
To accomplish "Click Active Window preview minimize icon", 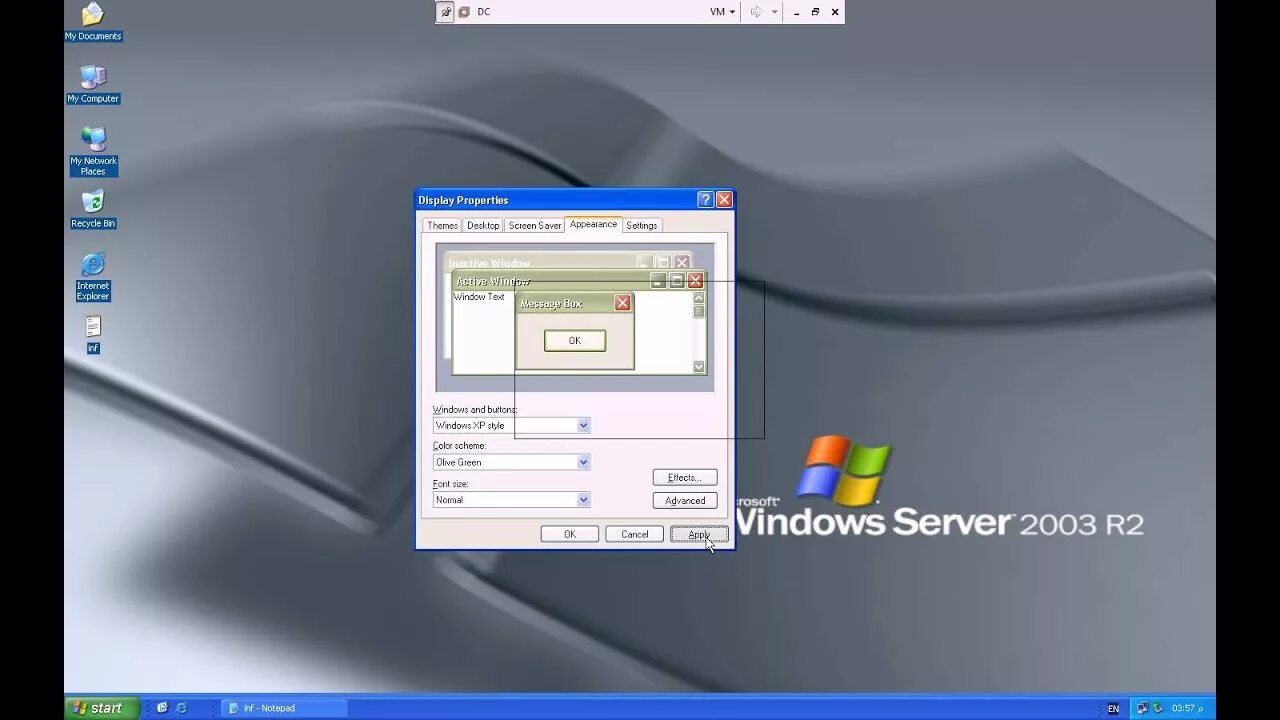I will [x=658, y=281].
